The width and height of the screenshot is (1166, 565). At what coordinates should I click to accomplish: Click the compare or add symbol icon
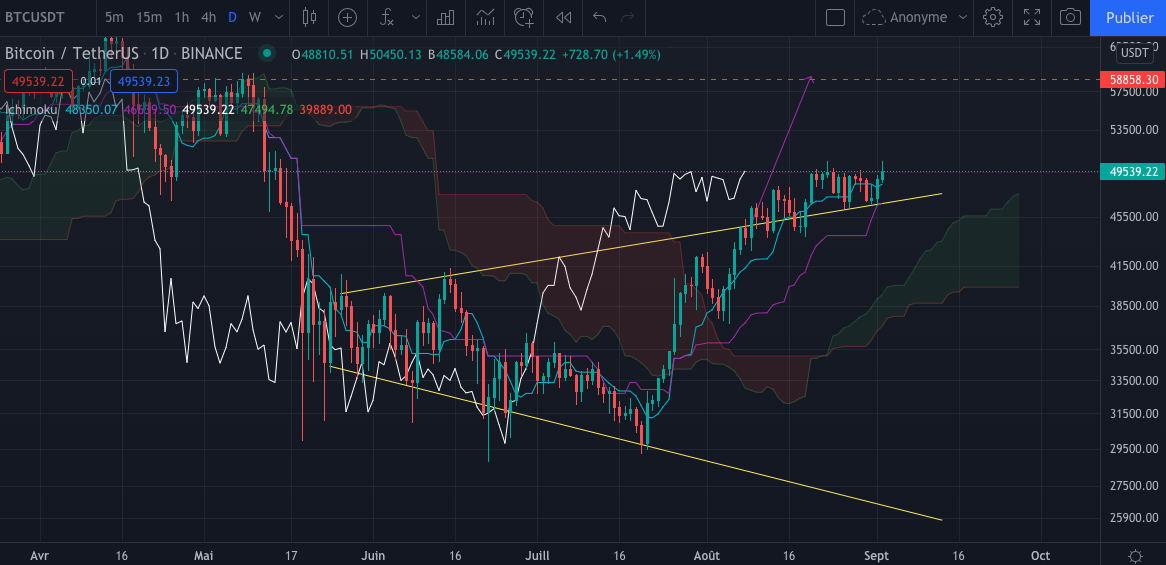[x=347, y=17]
